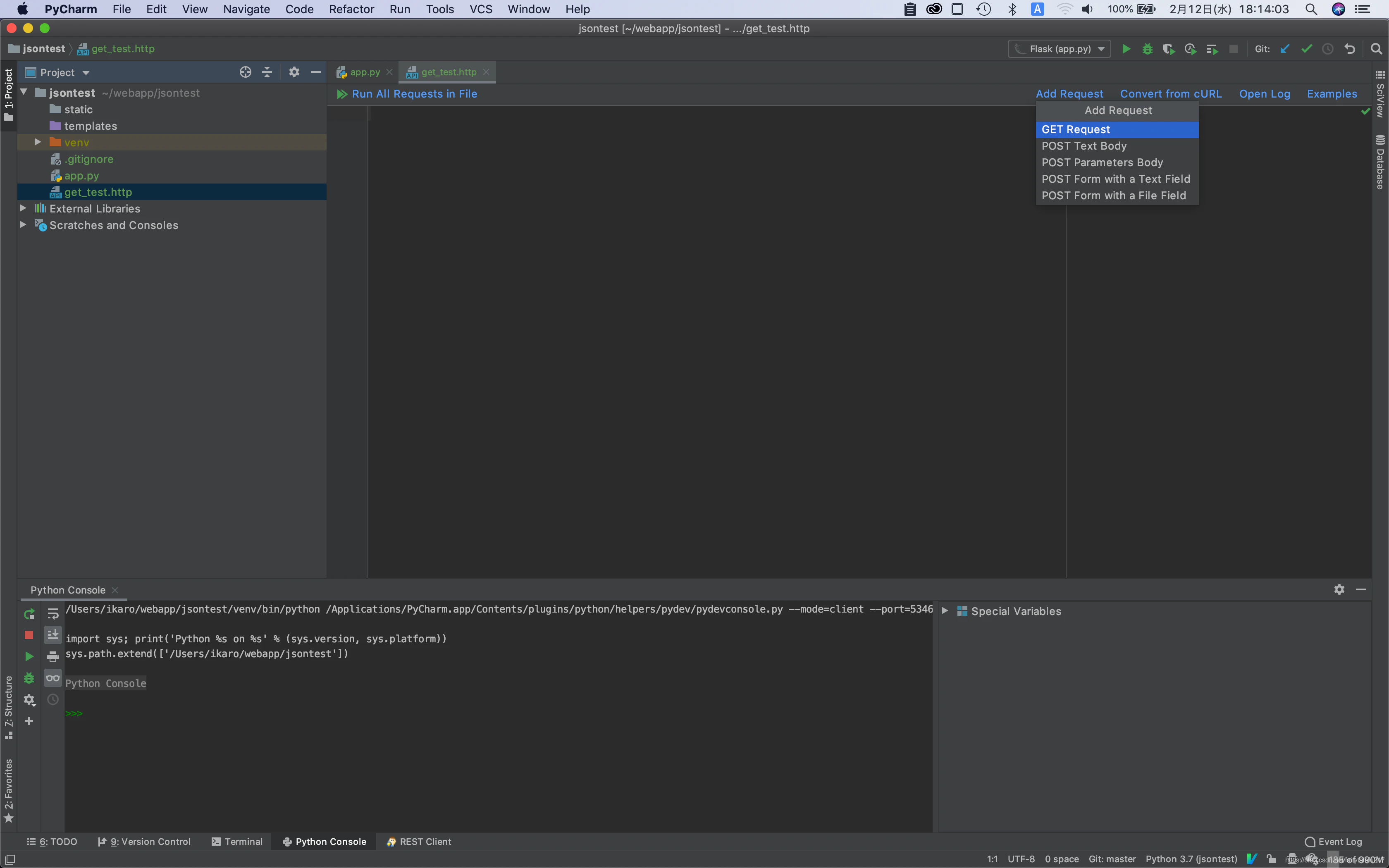Stop the Python Console with red square

(x=29, y=635)
